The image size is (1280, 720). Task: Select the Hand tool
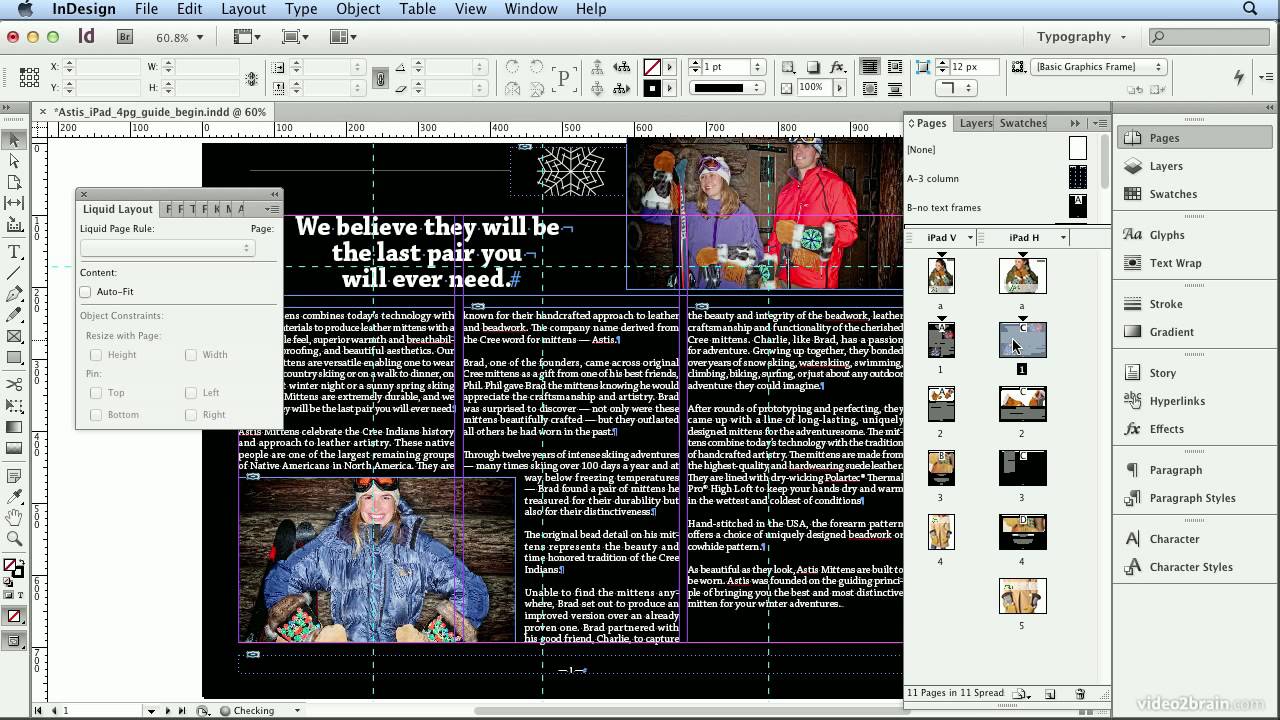coord(14,517)
